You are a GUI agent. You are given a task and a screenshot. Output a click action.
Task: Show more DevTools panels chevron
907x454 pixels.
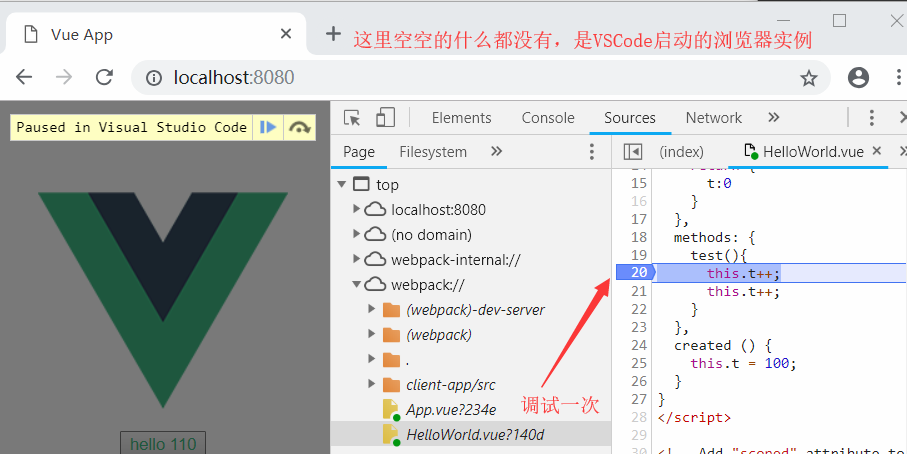[773, 117]
